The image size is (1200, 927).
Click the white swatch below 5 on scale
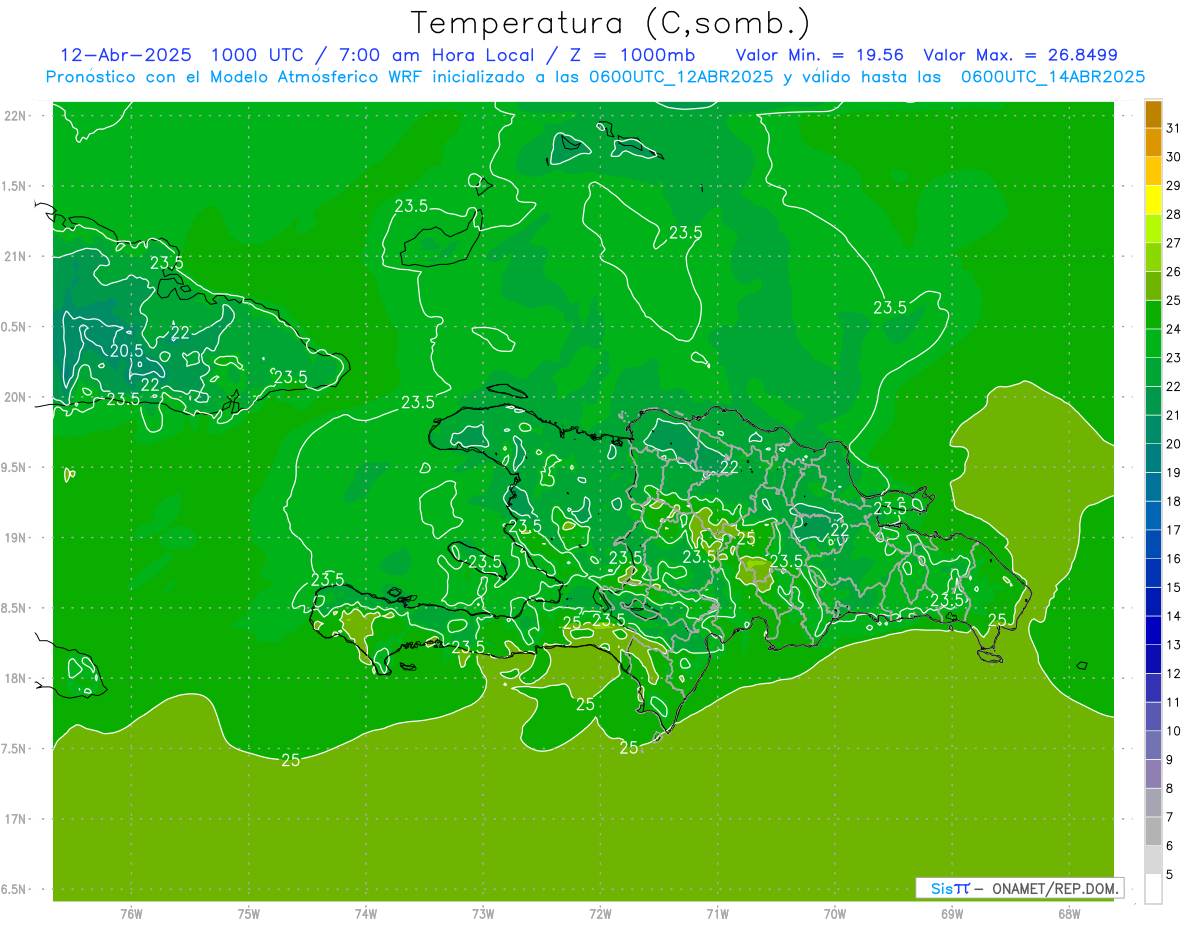tap(1153, 889)
